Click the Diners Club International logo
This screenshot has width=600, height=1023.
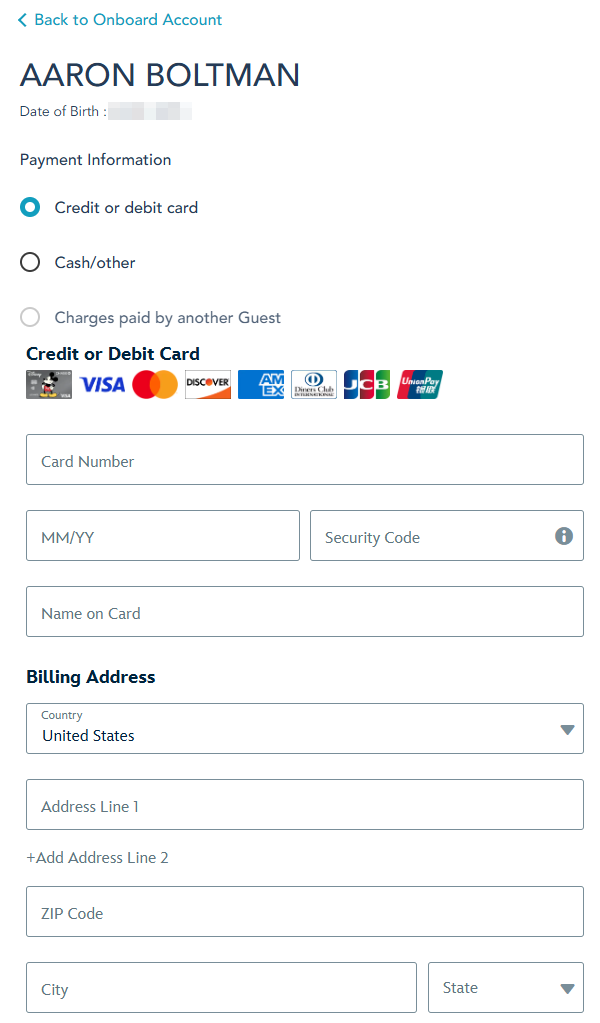(314, 385)
